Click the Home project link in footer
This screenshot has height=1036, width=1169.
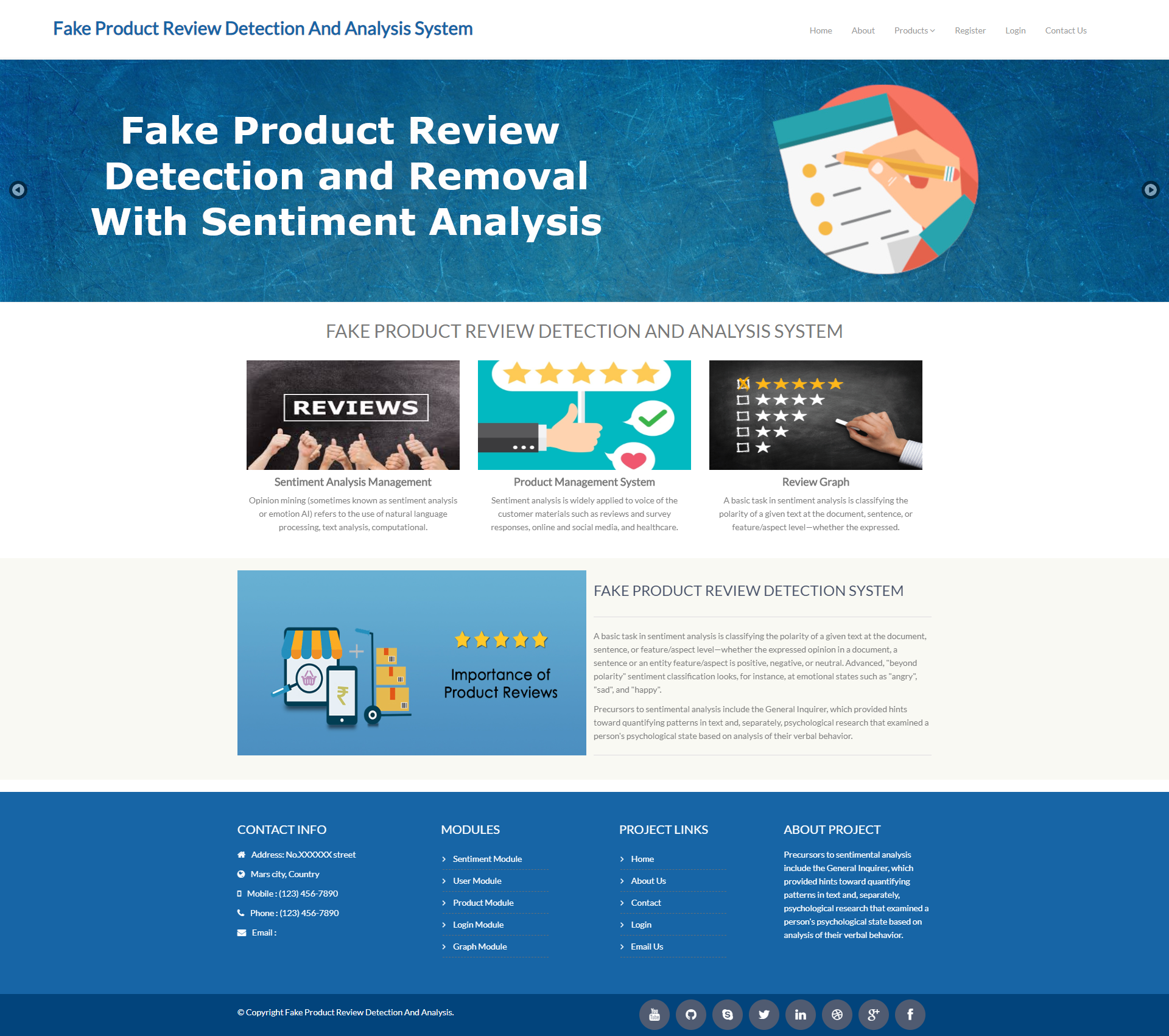(x=642, y=858)
